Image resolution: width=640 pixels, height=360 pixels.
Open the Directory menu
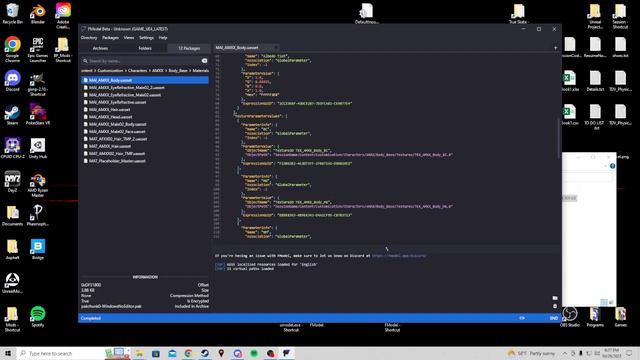pyautogui.click(x=89, y=38)
